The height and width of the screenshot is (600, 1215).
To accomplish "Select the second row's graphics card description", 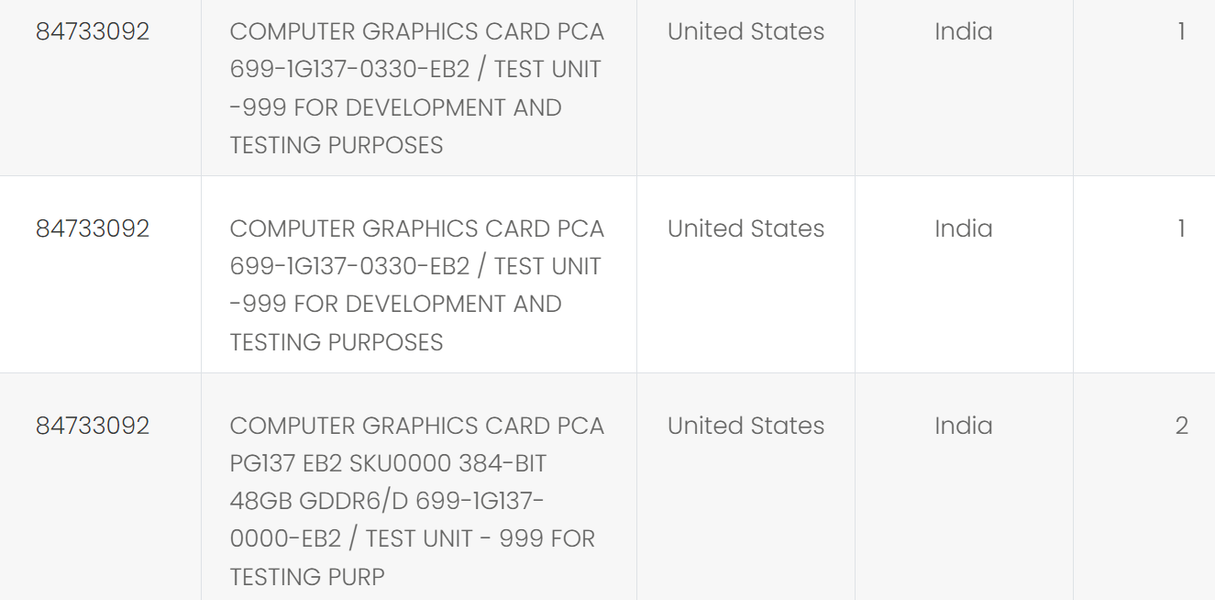I will coord(416,285).
